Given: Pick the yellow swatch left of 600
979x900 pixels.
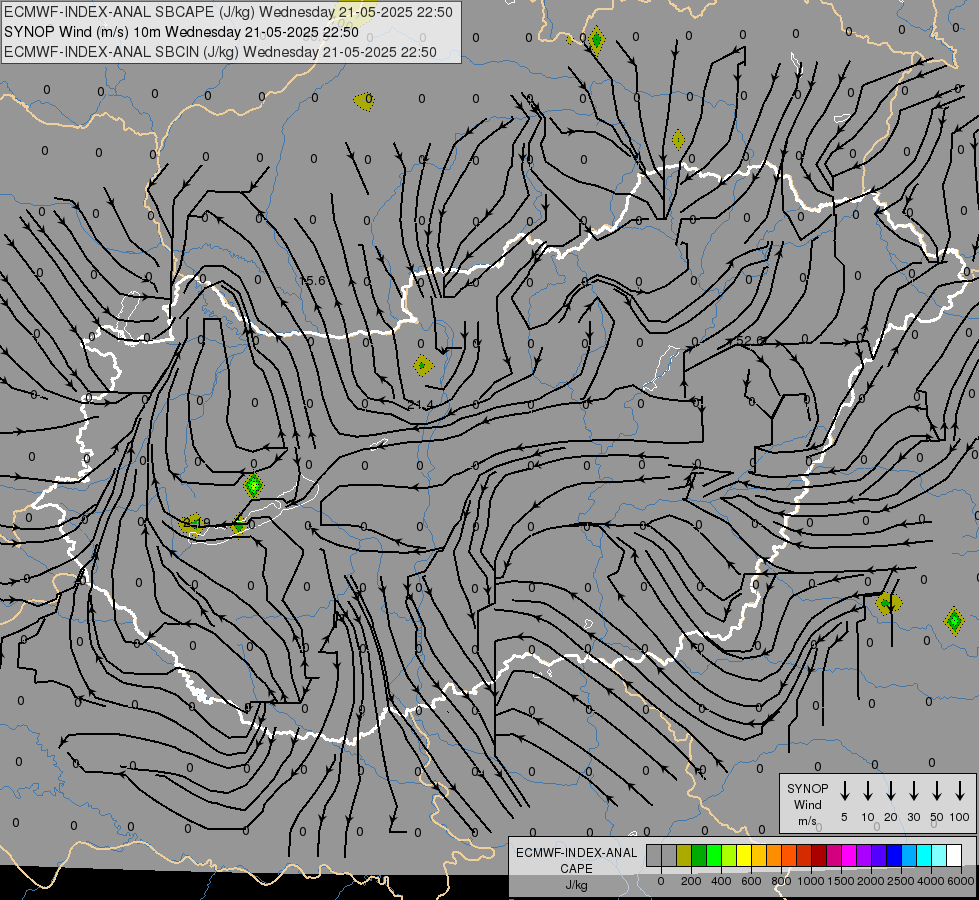Looking at the screenshot, I should pos(744,856).
